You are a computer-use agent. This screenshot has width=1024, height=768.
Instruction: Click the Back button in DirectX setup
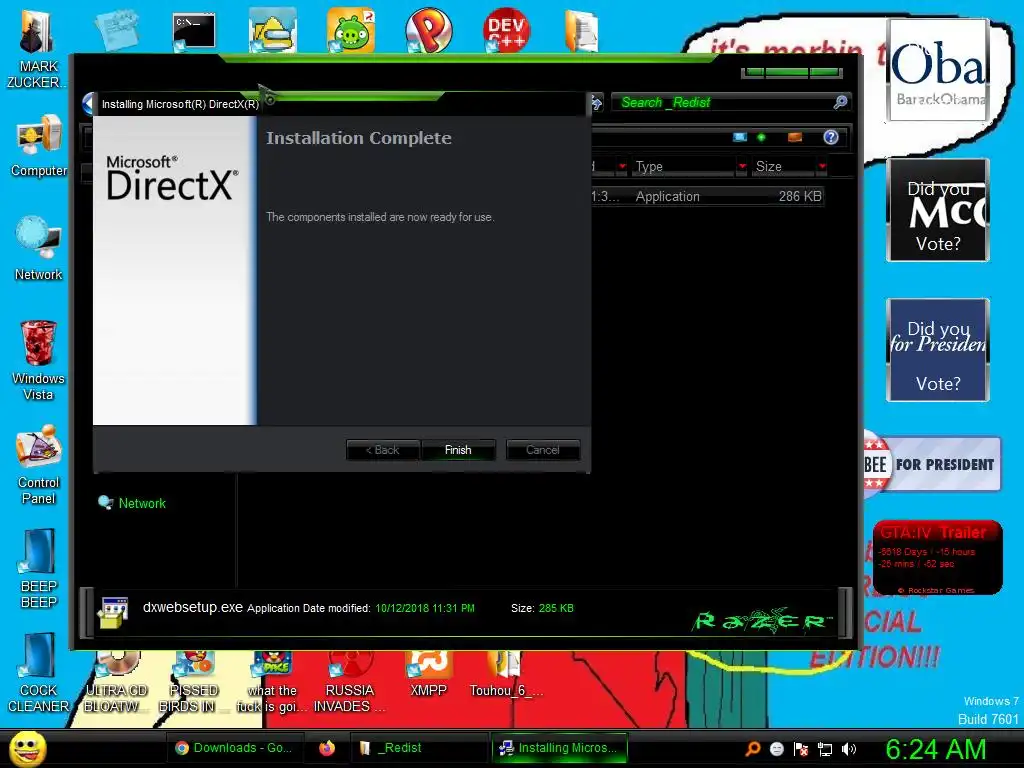(x=383, y=450)
